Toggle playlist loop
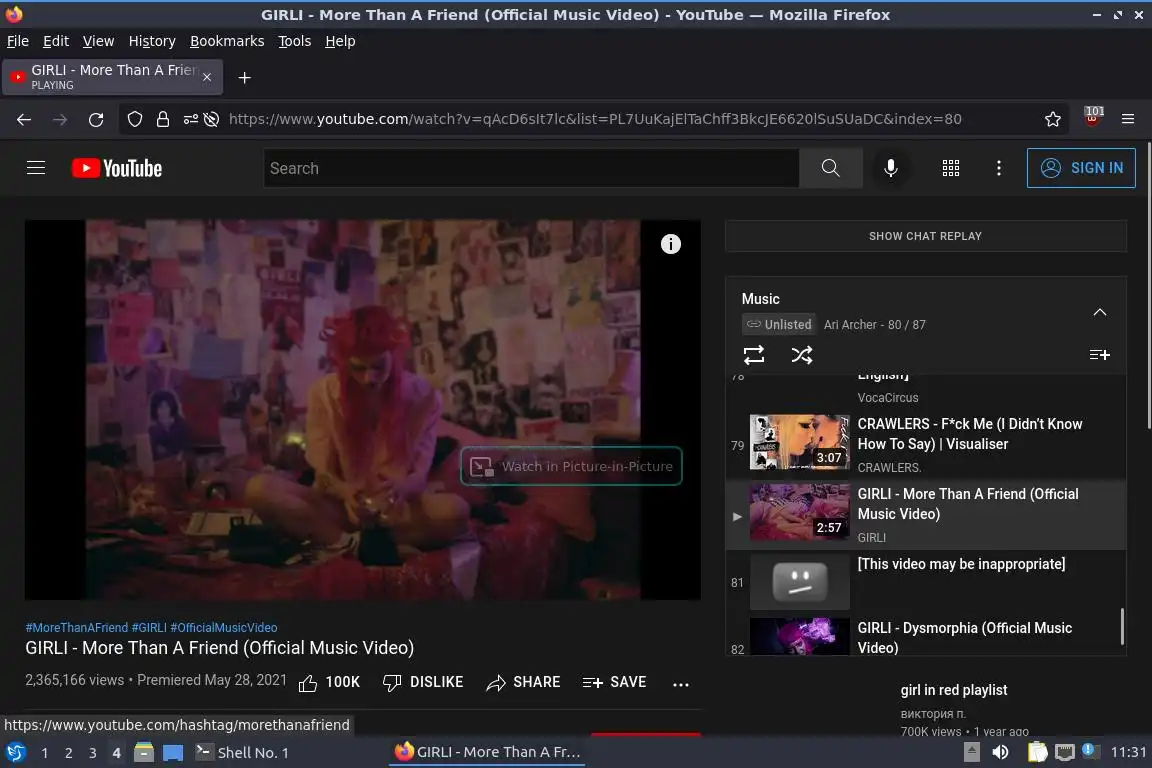1152x768 pixels. pyautogui.click(x=754, y=355)
